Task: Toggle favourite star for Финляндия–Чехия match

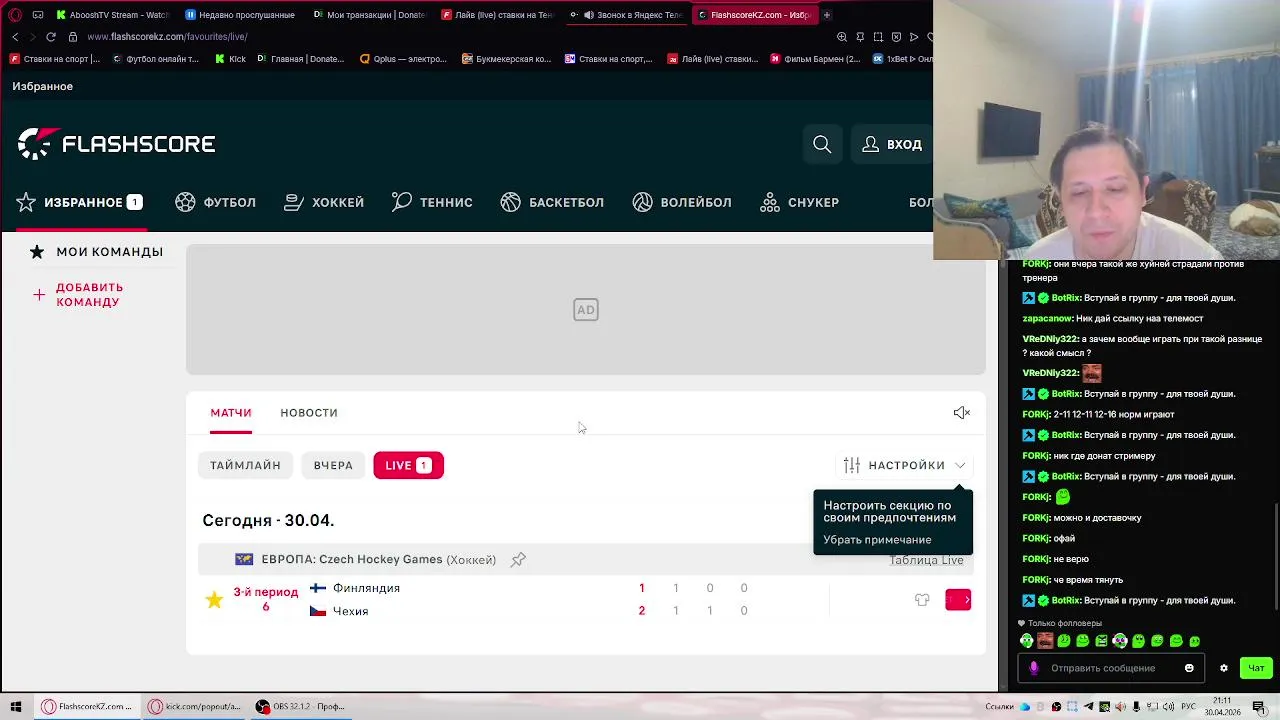Action: [214, 600]
